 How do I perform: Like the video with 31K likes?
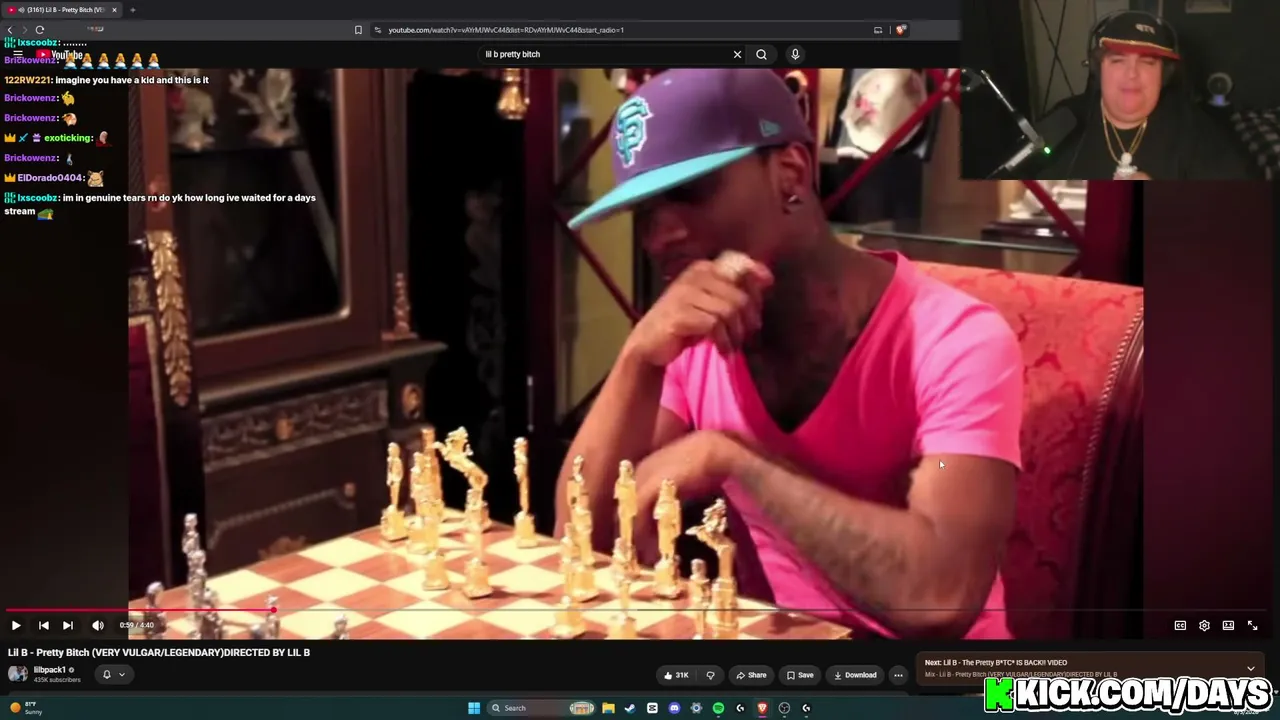(676, 675)
